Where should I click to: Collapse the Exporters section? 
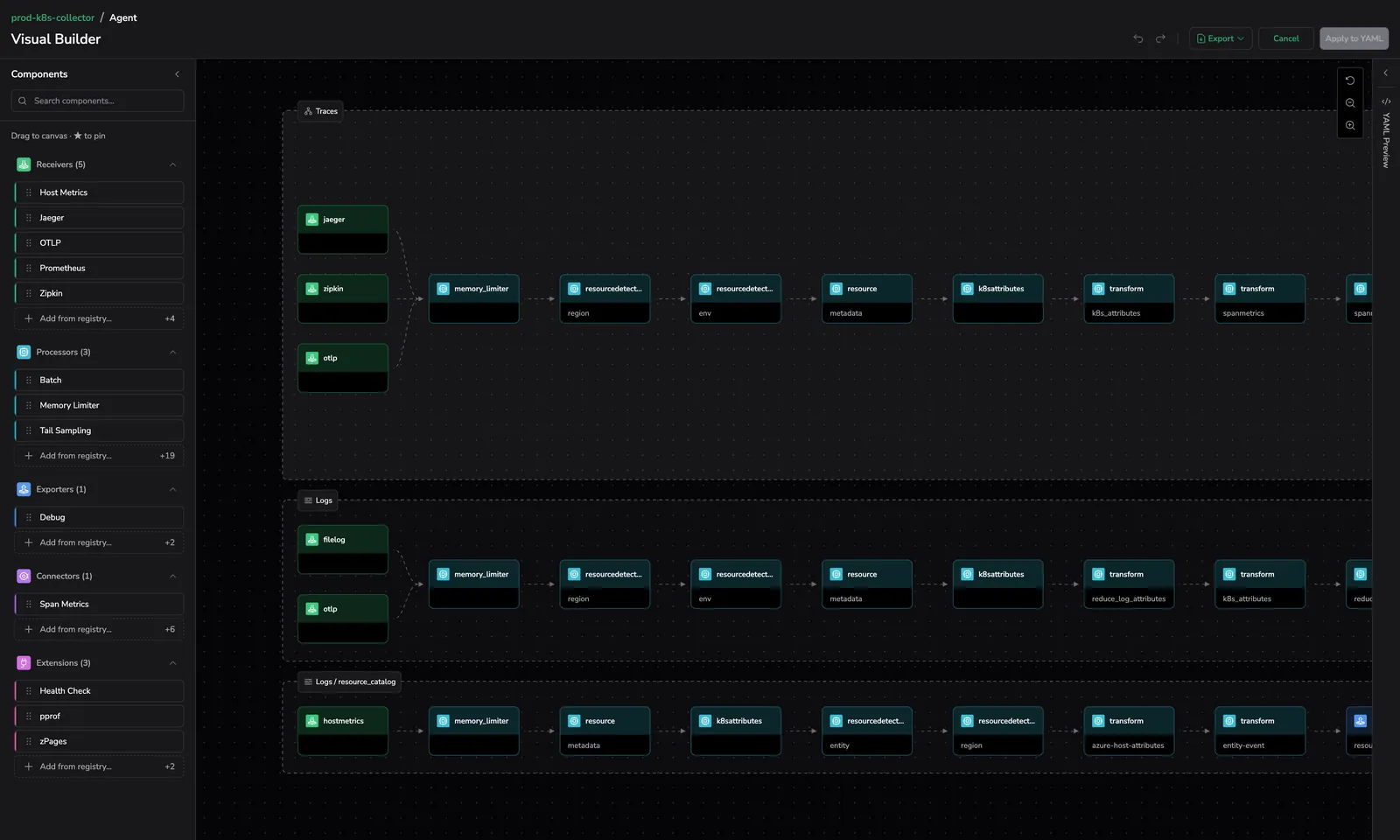(x=172, y=489)
